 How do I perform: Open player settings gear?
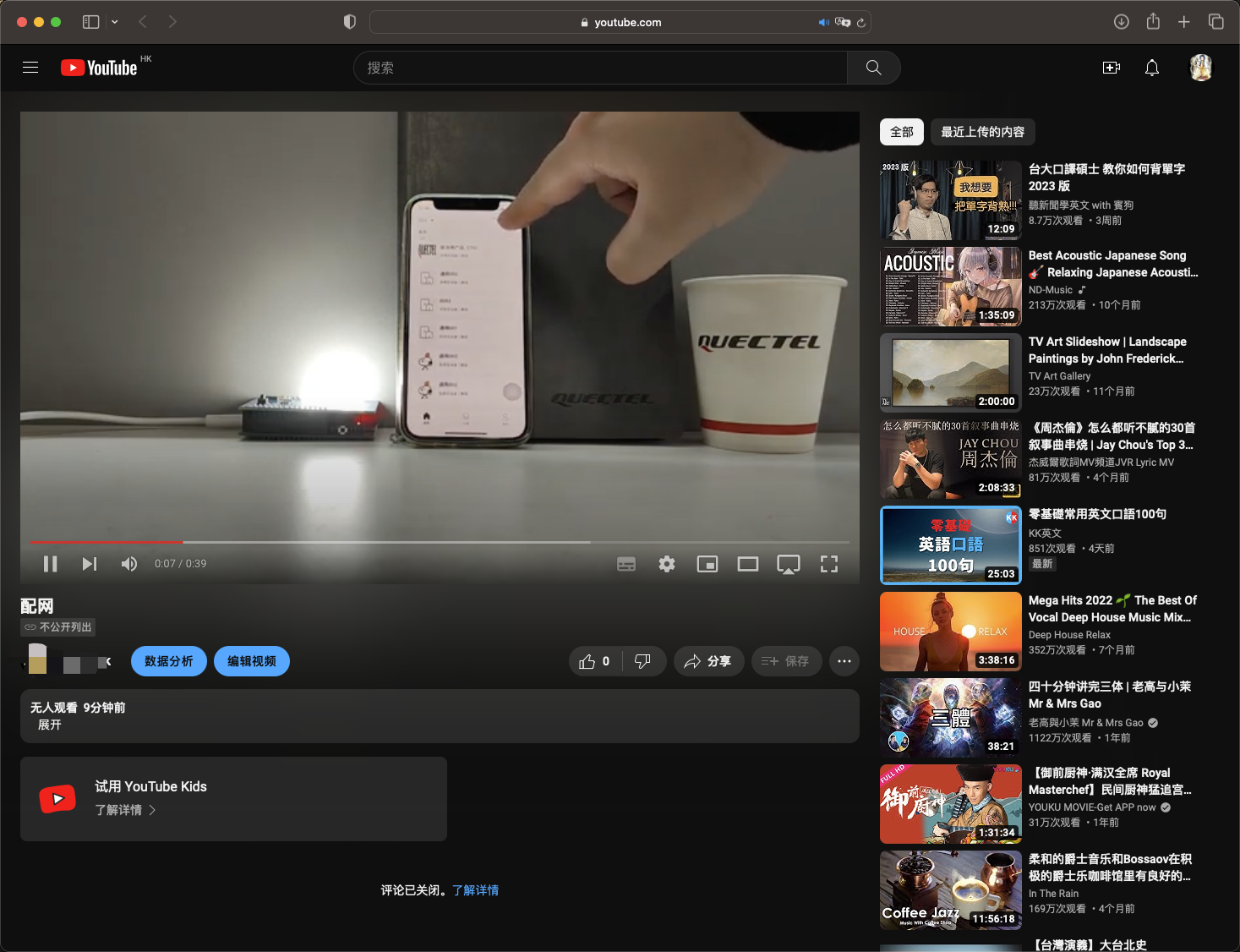(667, 564)
